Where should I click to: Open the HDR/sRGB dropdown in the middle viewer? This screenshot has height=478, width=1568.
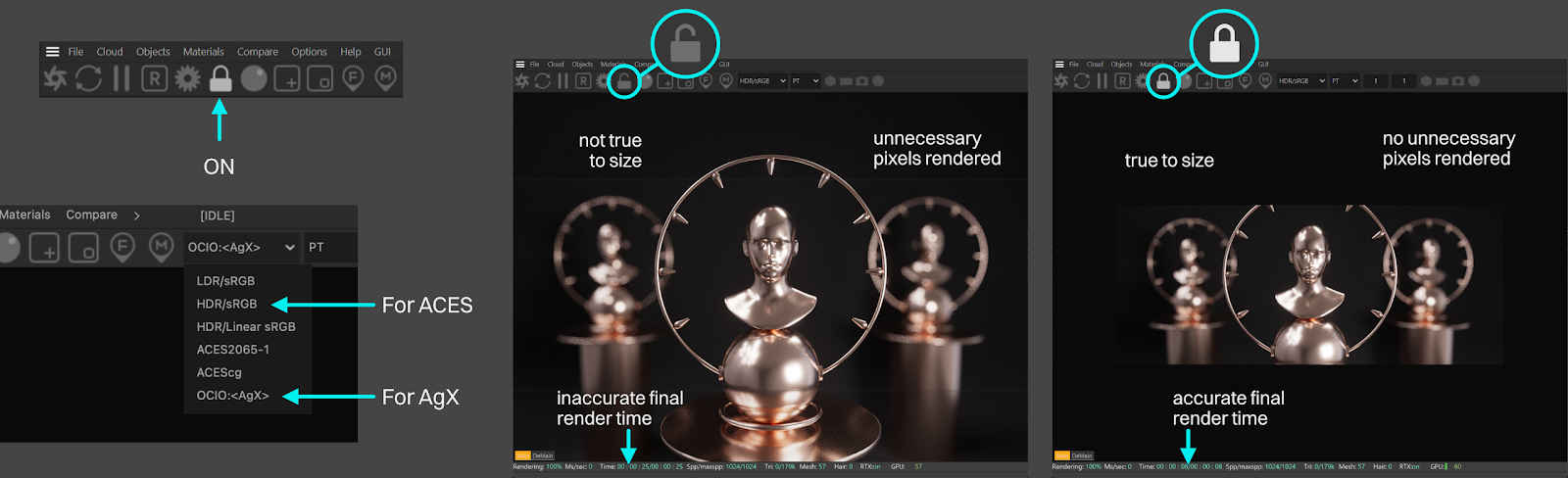pos(762,81)
